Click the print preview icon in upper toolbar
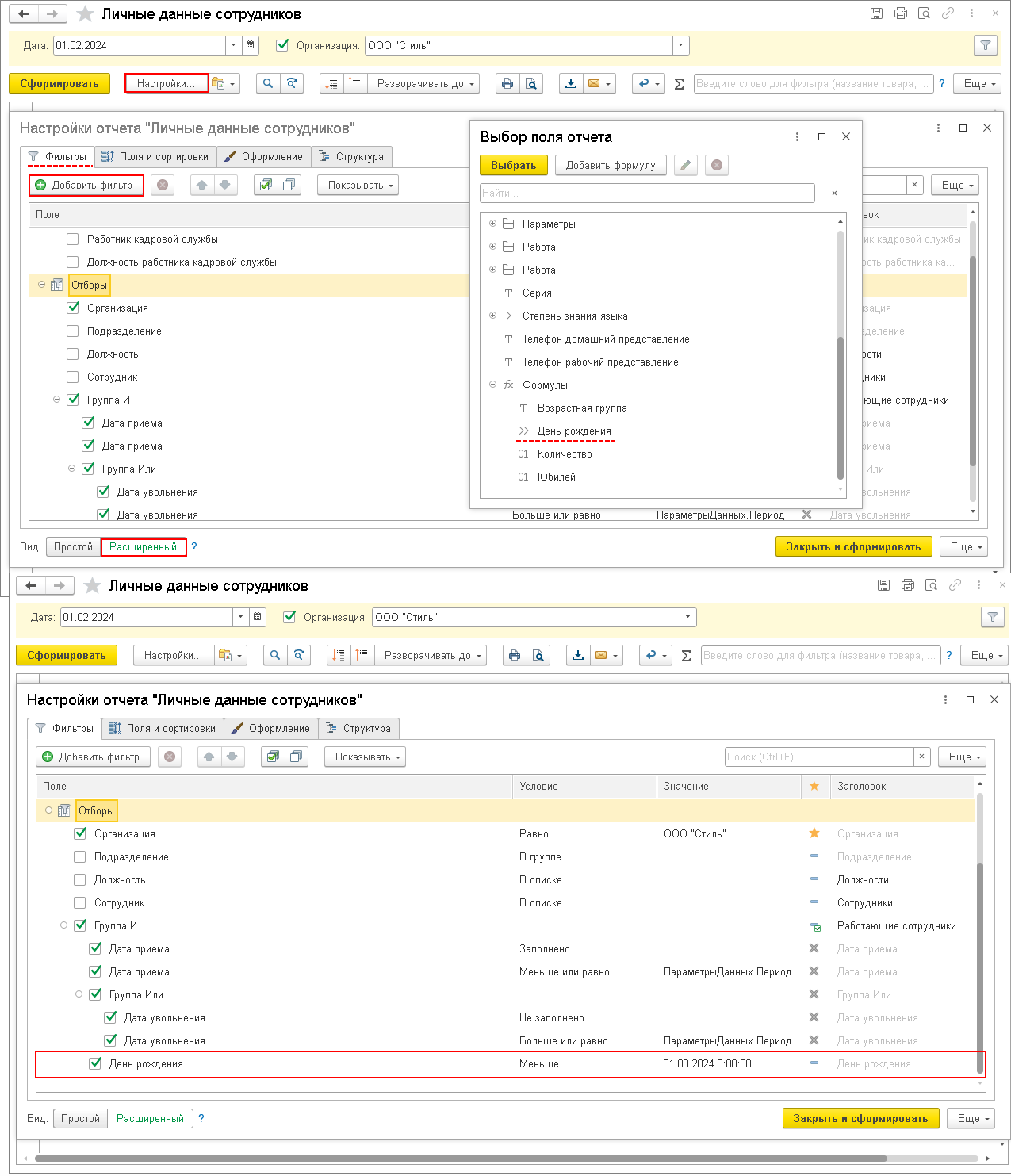Screen dimensions: 1011x1176 [531, 83]
